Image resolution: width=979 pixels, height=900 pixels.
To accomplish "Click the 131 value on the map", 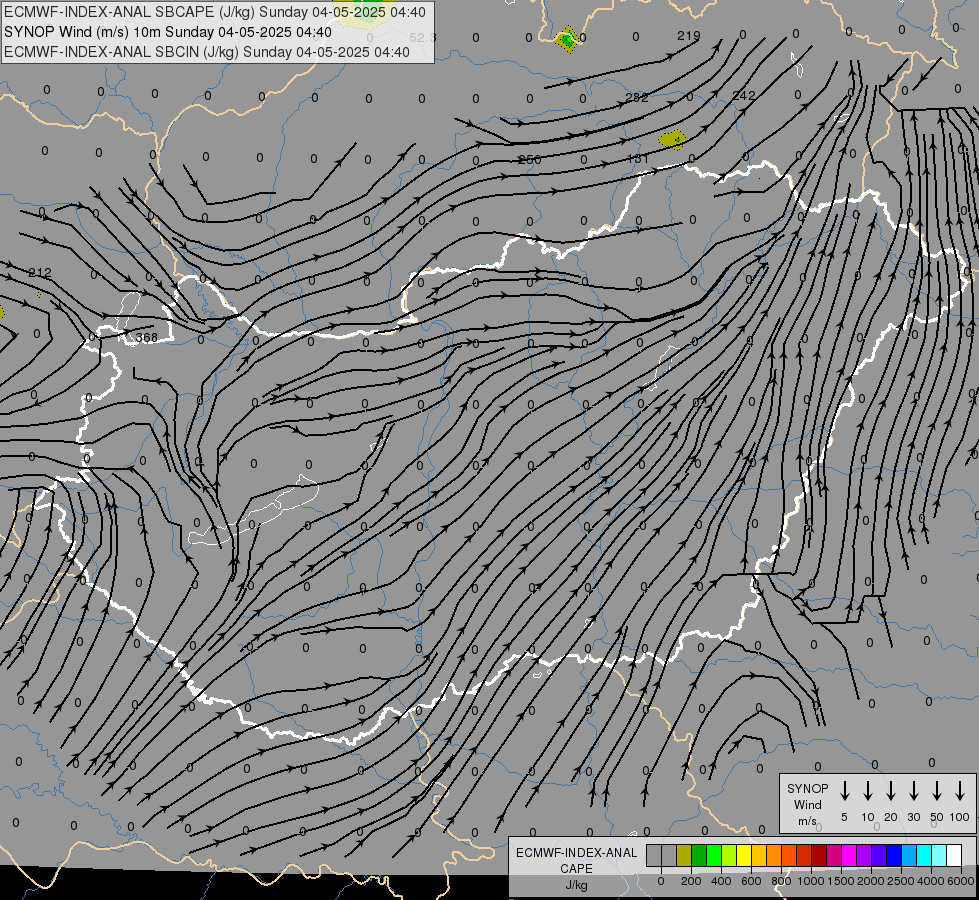I will [637, 159].
